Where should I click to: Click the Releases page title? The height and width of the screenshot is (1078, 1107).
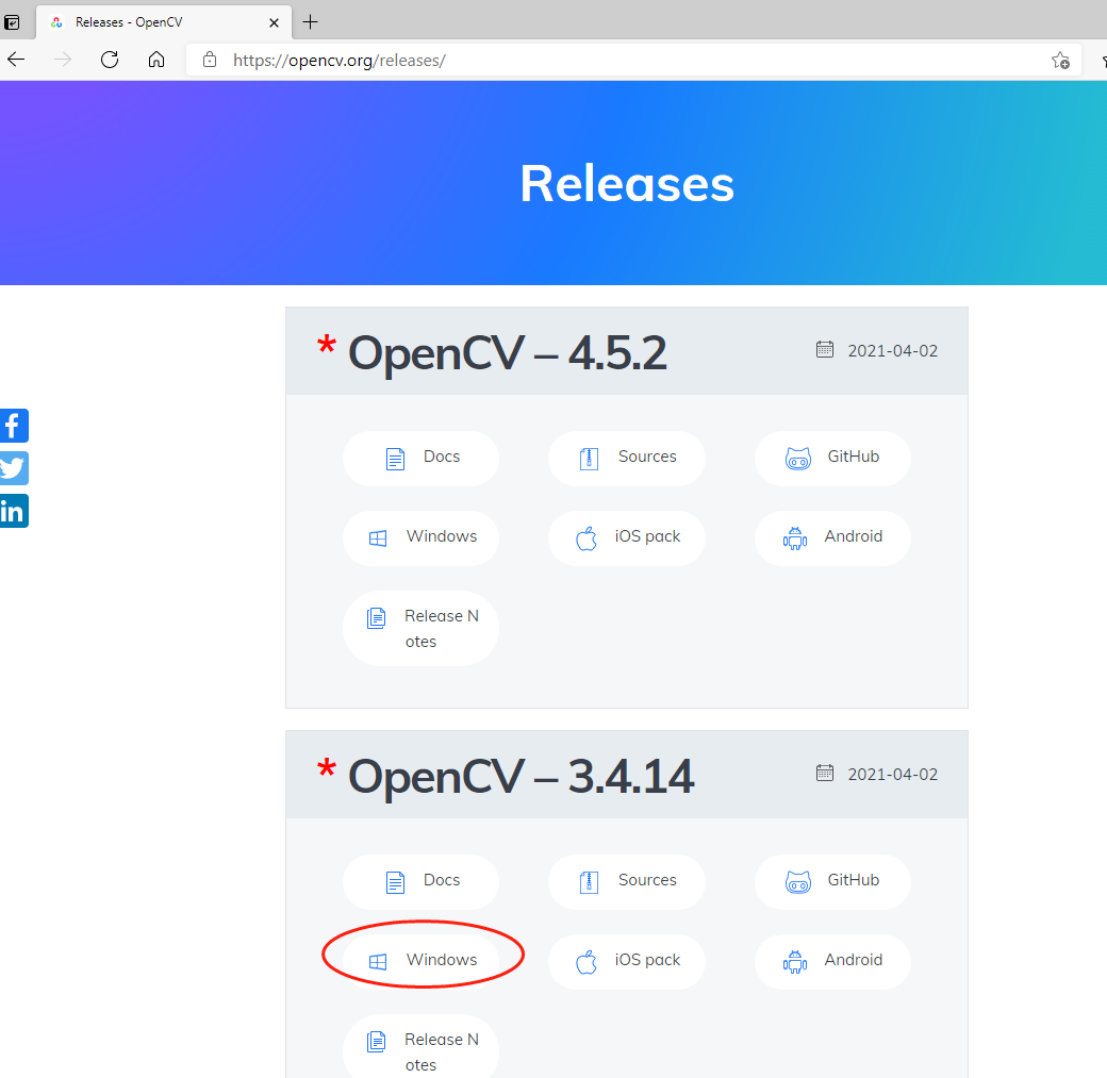click(627, 184)
